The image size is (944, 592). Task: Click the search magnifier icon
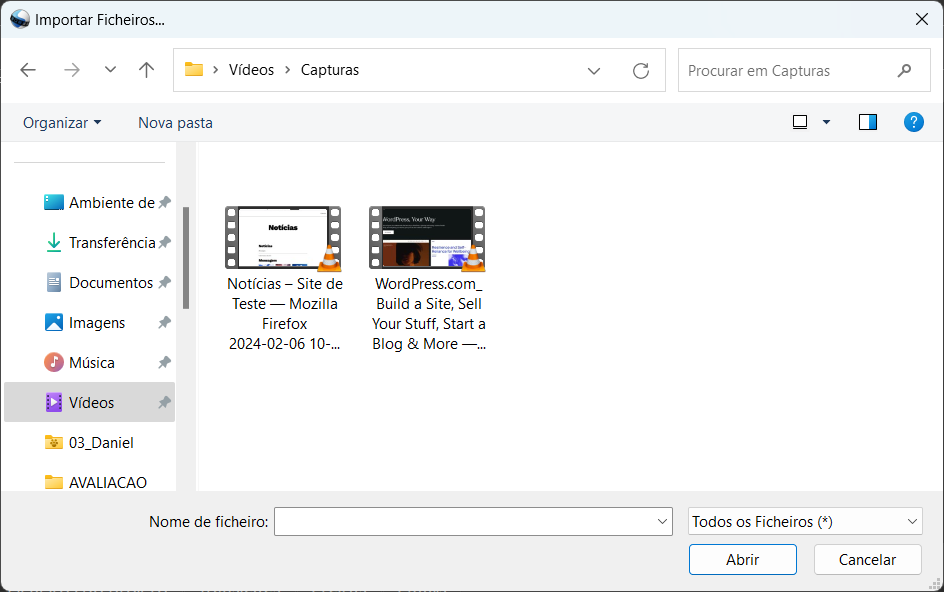[x=904, y=70]
